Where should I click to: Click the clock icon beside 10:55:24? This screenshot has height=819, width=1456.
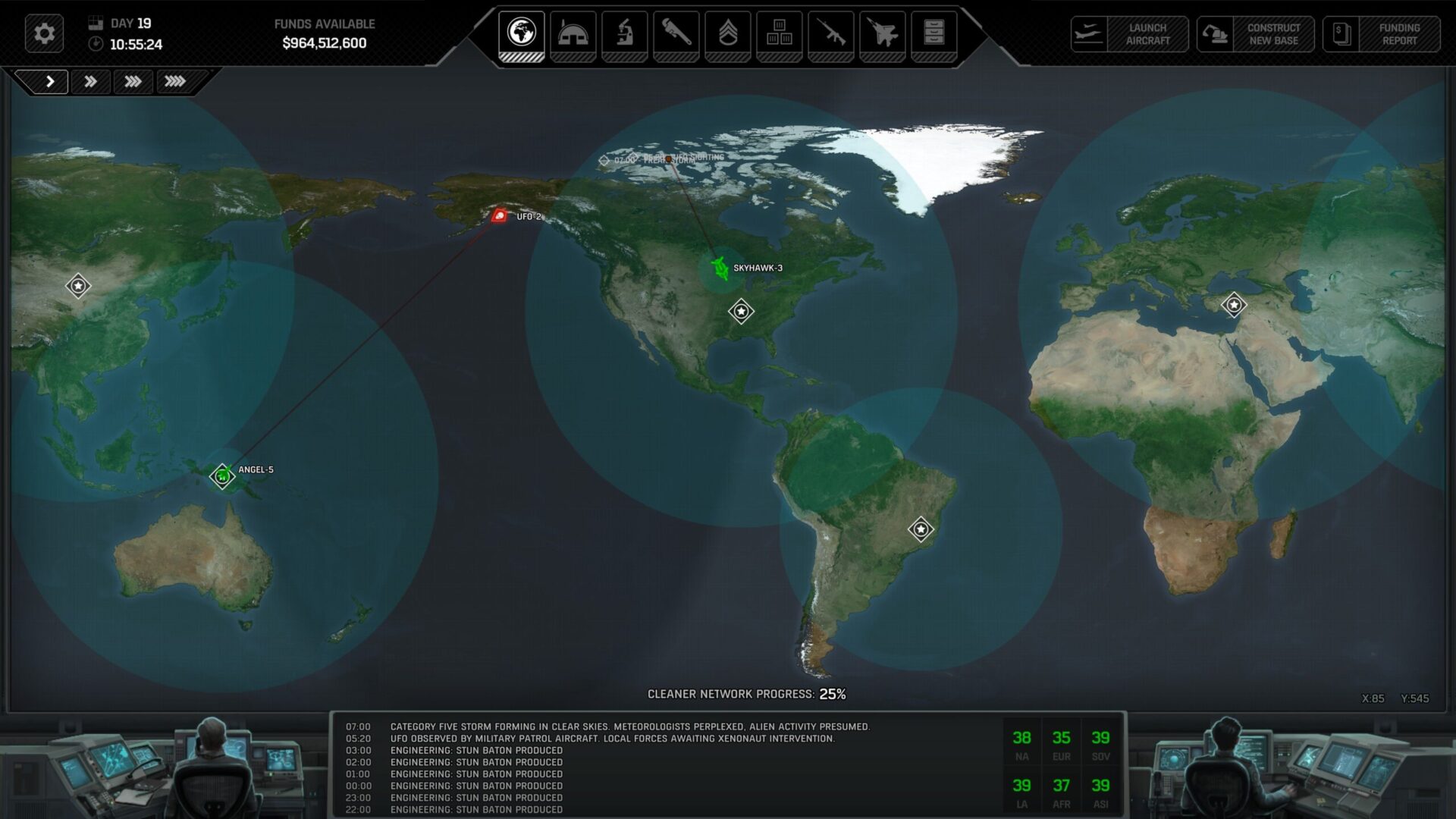[96, 44]
